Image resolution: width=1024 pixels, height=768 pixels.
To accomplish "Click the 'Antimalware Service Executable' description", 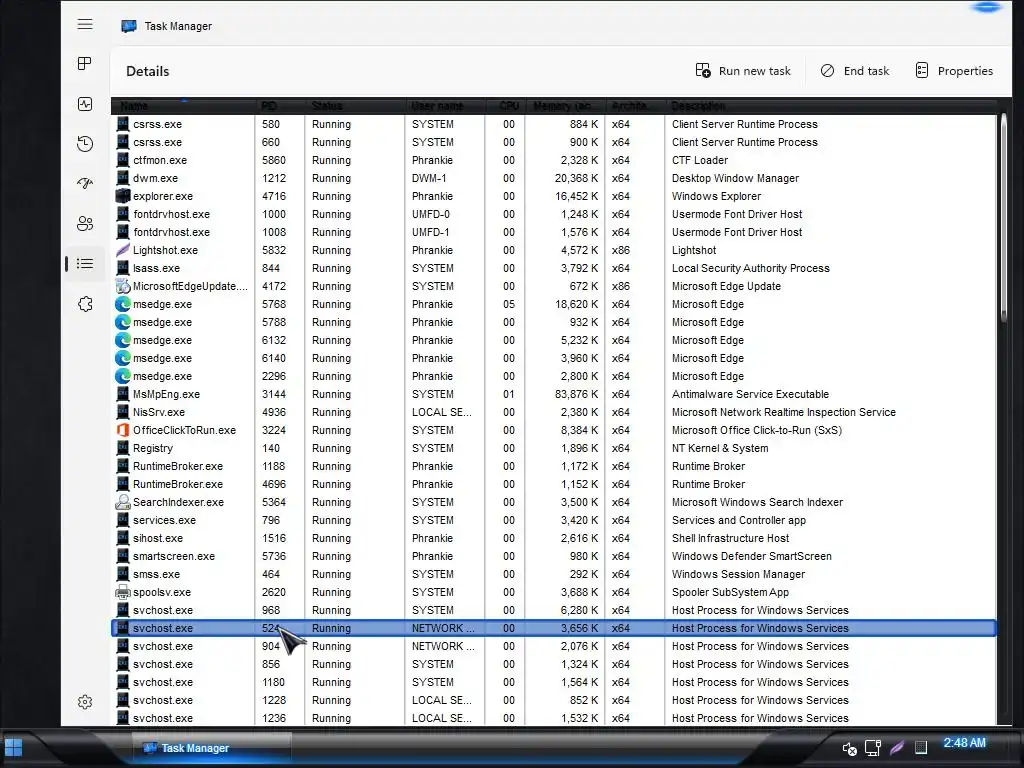I will coord(750,394).
